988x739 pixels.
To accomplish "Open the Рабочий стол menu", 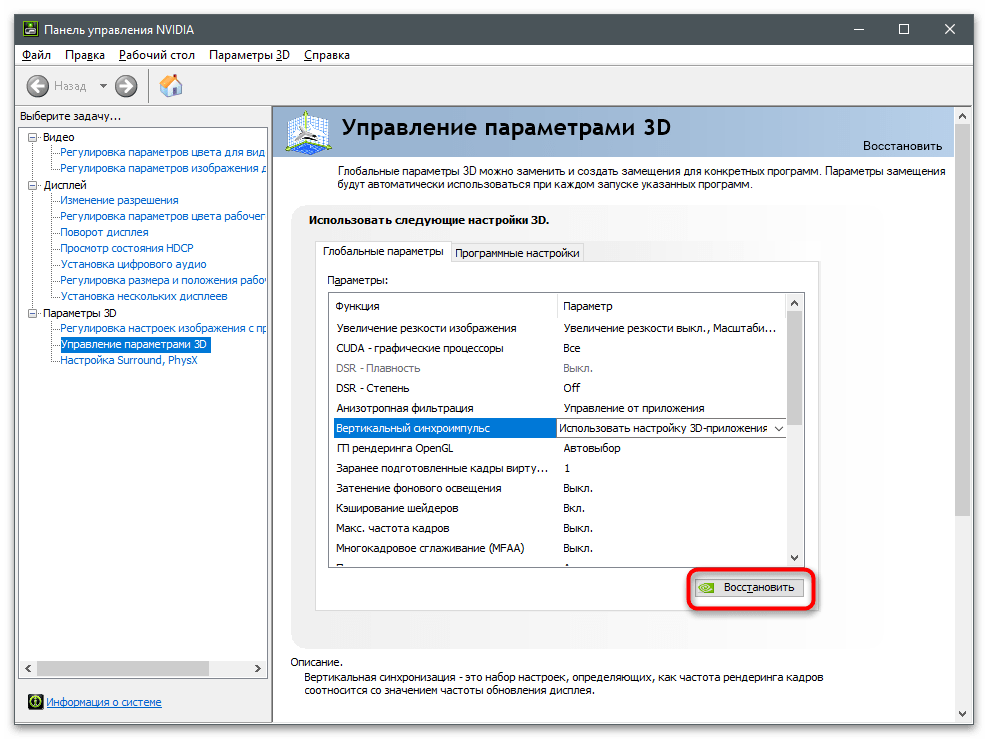I will point(157,55).
